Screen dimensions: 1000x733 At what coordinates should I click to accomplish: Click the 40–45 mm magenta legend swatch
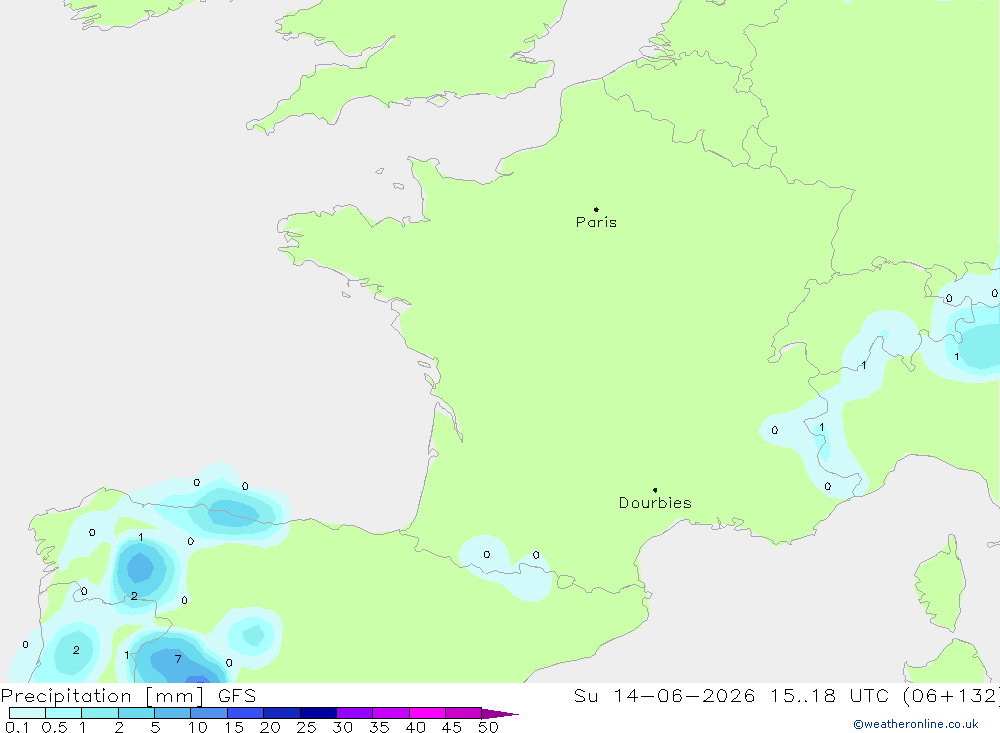coord(427,713)
